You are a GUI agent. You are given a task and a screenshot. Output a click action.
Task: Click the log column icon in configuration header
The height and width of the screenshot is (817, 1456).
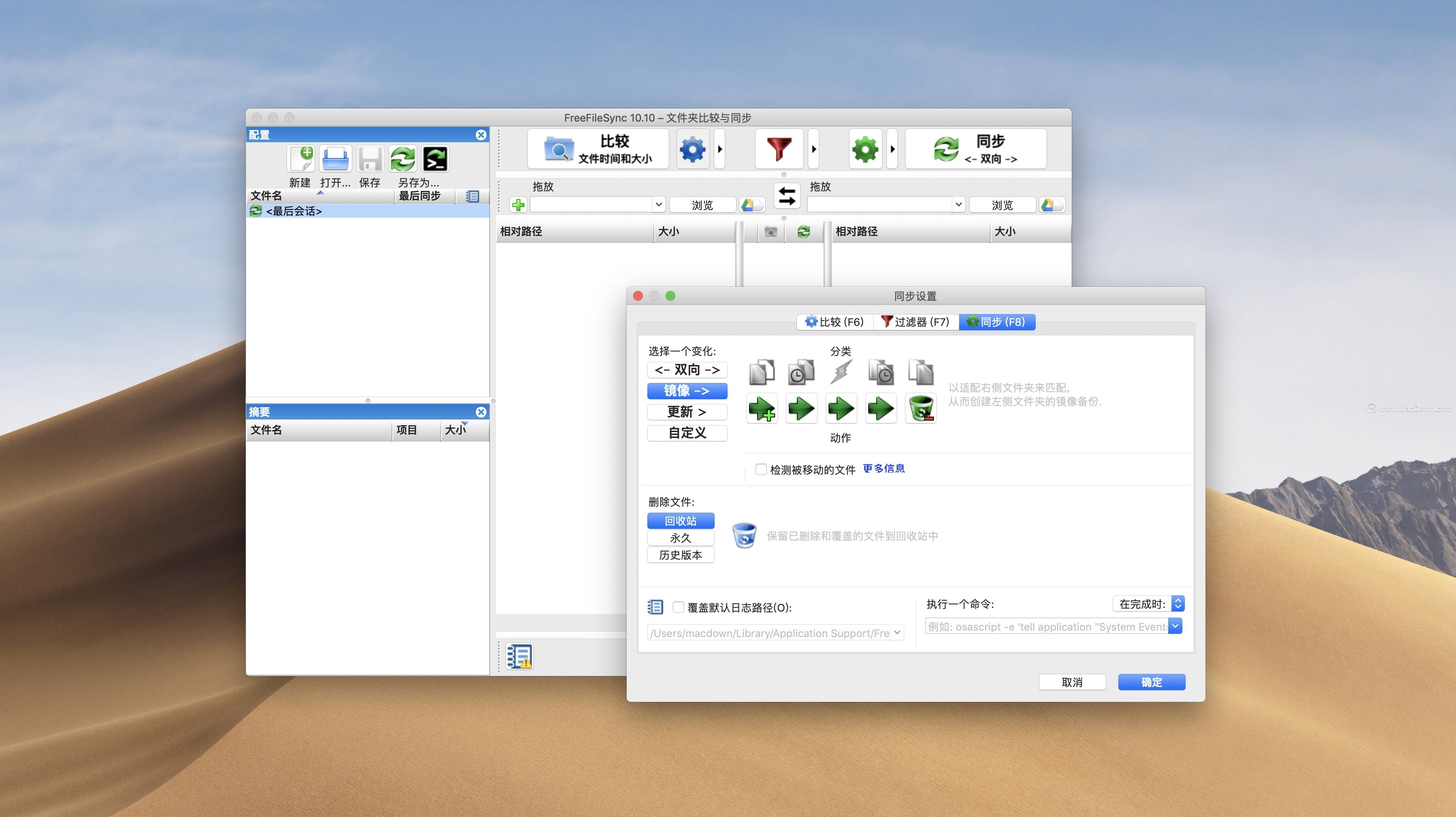tap(473, 196)
